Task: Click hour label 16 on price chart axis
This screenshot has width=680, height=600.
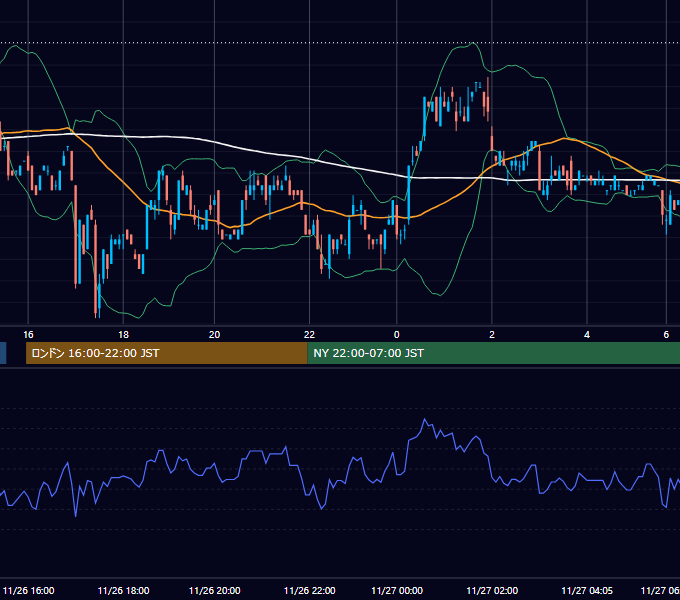Action: (x=28, y=335)
